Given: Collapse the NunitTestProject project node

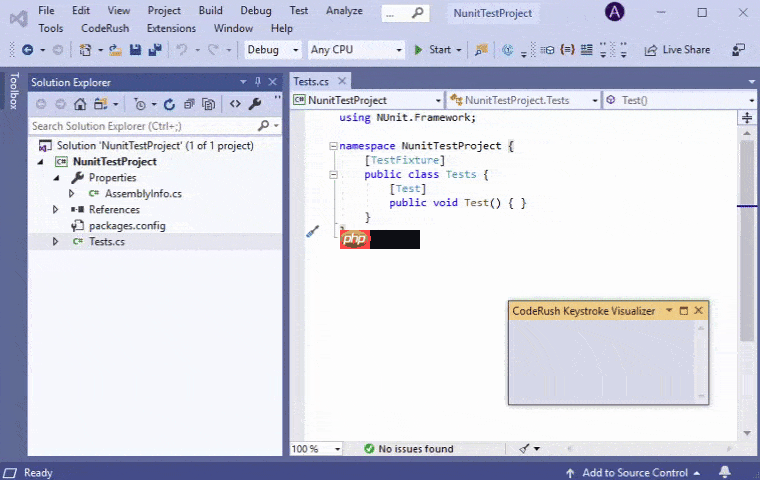Looking at the screenshot, I should click(41, 162).
